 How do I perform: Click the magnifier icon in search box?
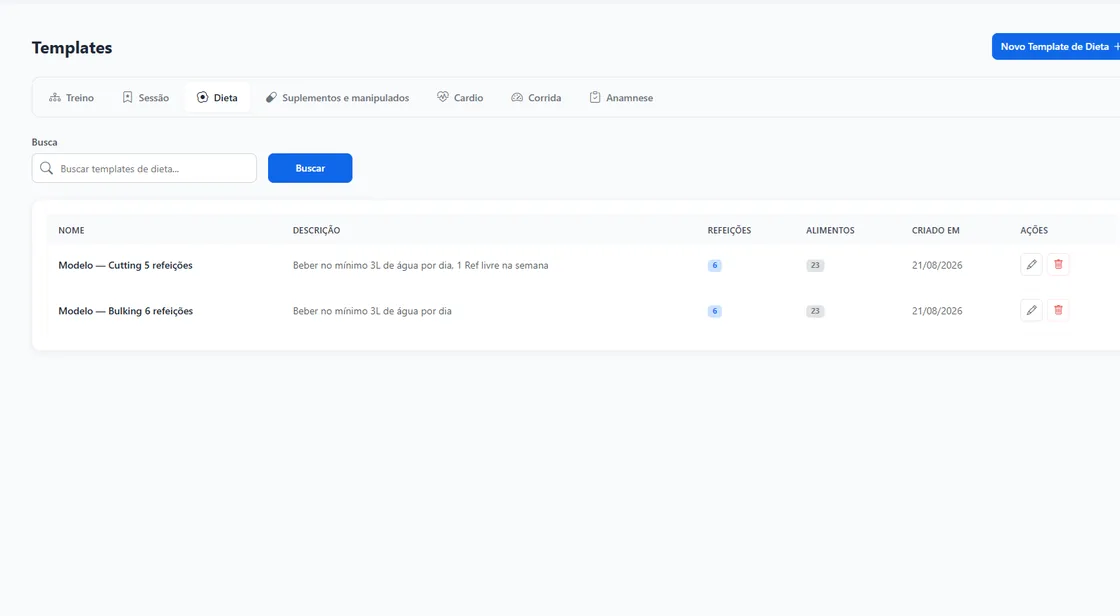[46, 169]
